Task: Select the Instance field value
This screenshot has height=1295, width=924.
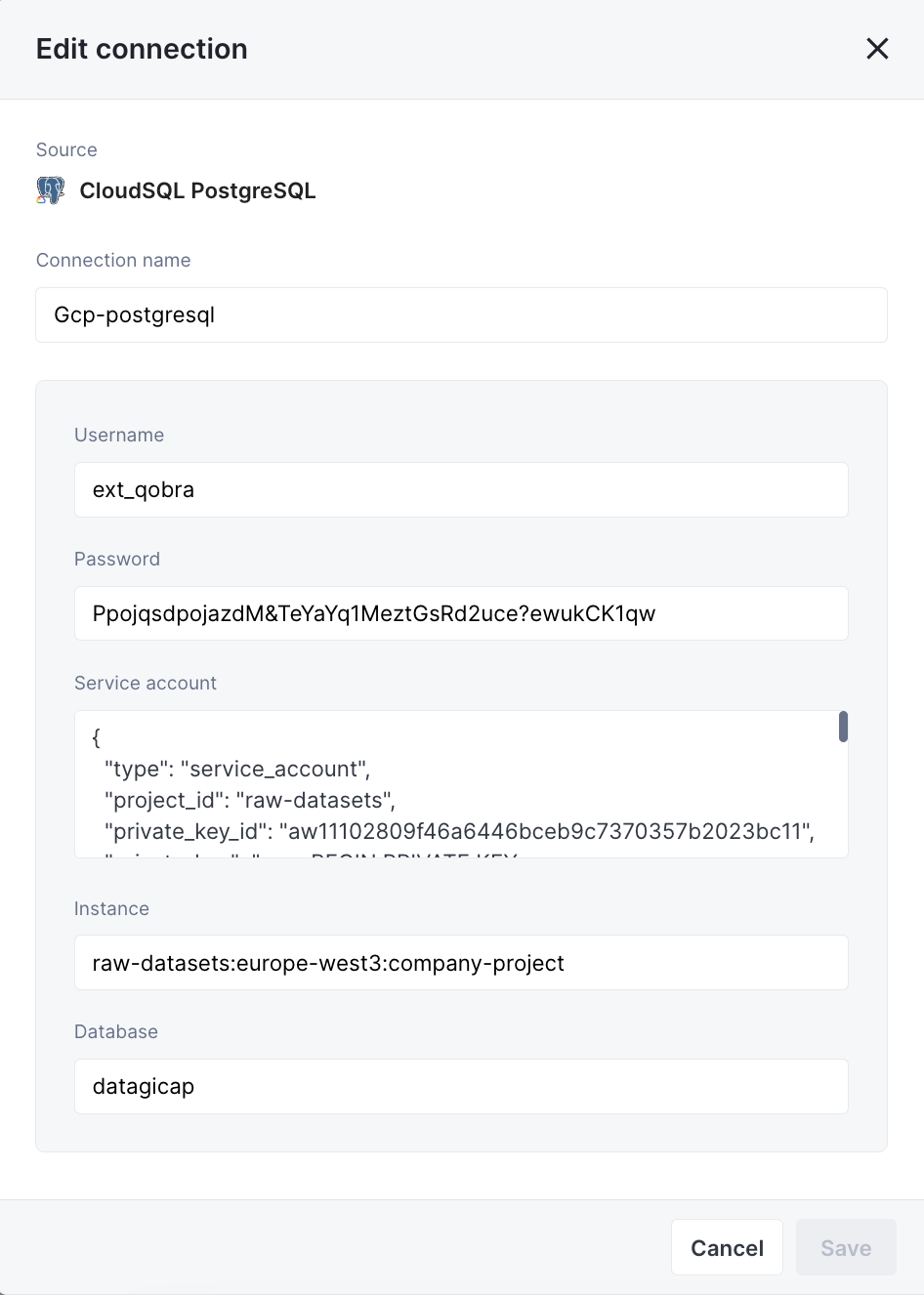Action: click(x=461, y=962)
